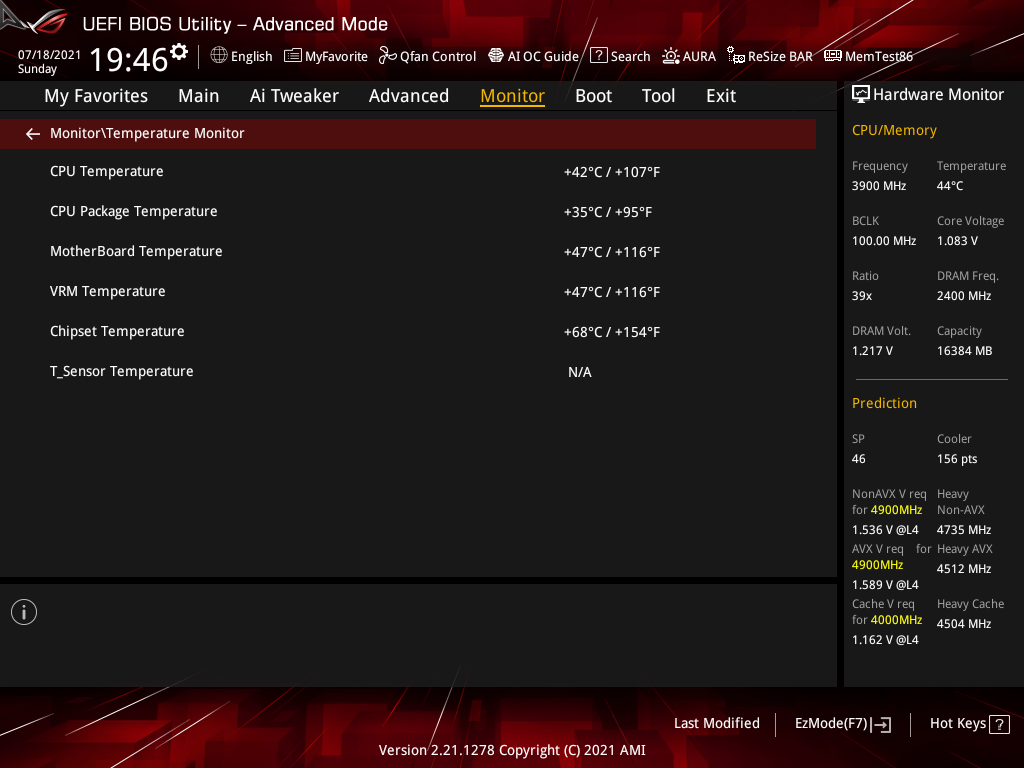Switch to the Ai Tweaker tab

(294, 95)
